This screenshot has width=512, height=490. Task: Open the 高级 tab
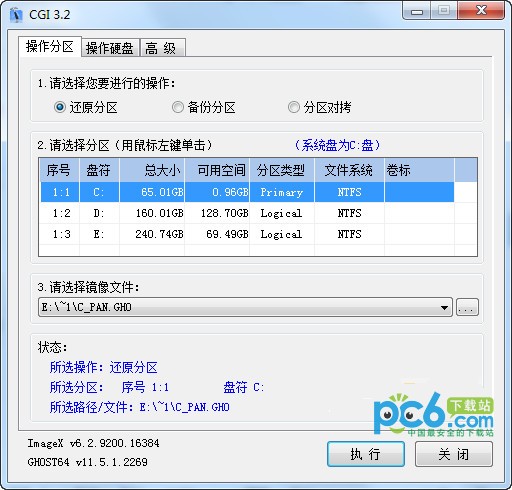pos(162,48)
